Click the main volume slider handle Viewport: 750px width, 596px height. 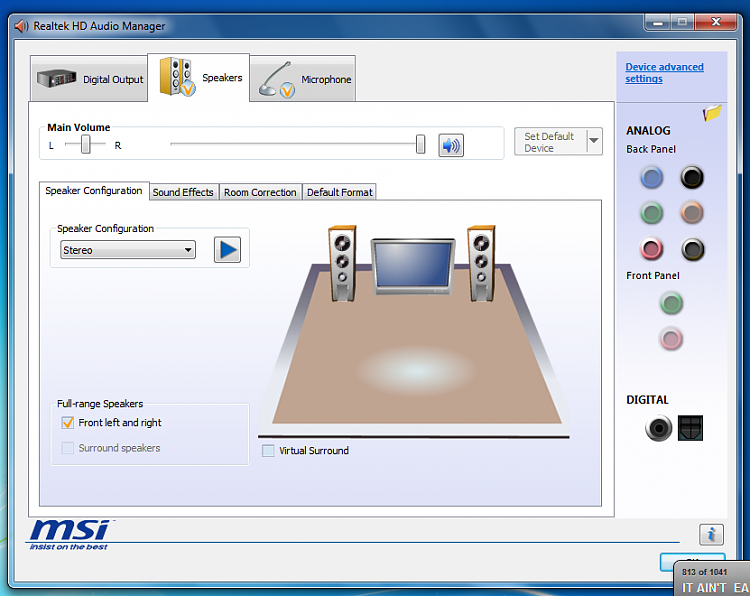pyautogui.click(x=420, y=144)
